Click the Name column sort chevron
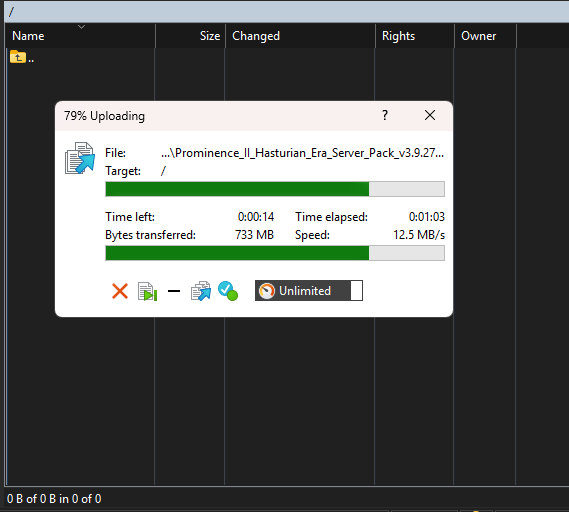 82,27
